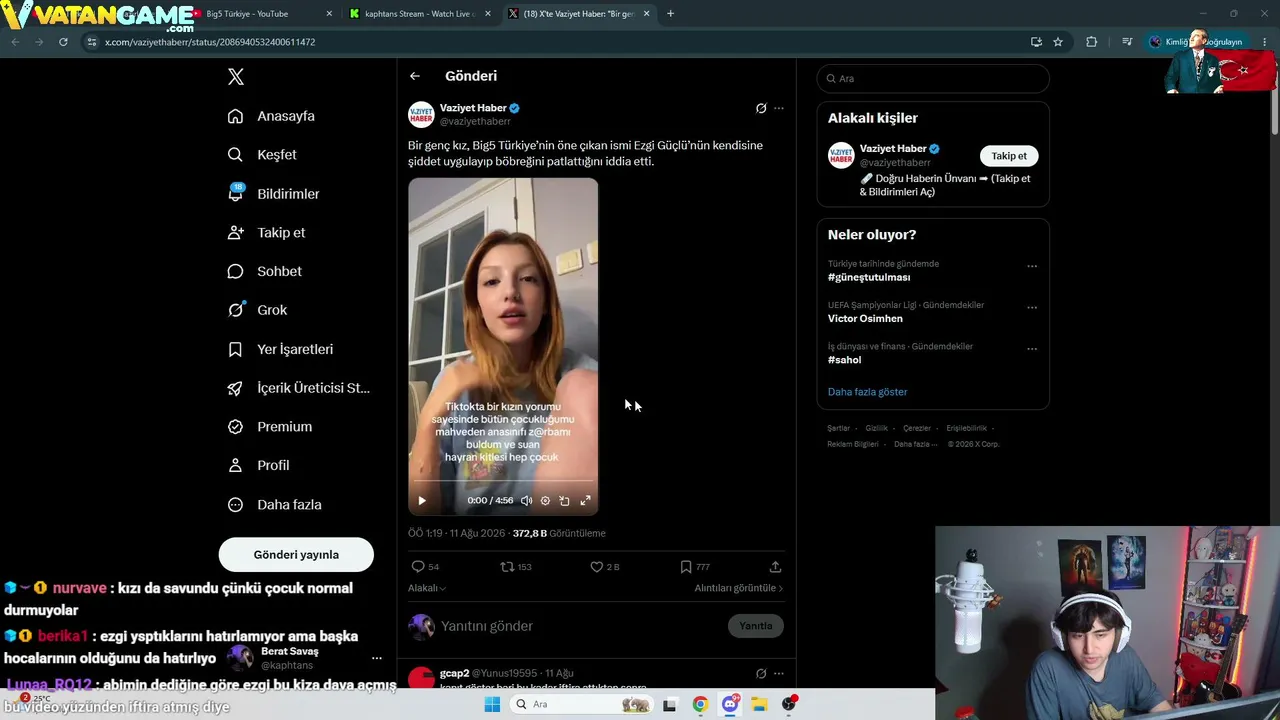Open Discord from the taskbar
Image resolution: width=1280 pixels, height=720 pixels.
coord(730,704)
